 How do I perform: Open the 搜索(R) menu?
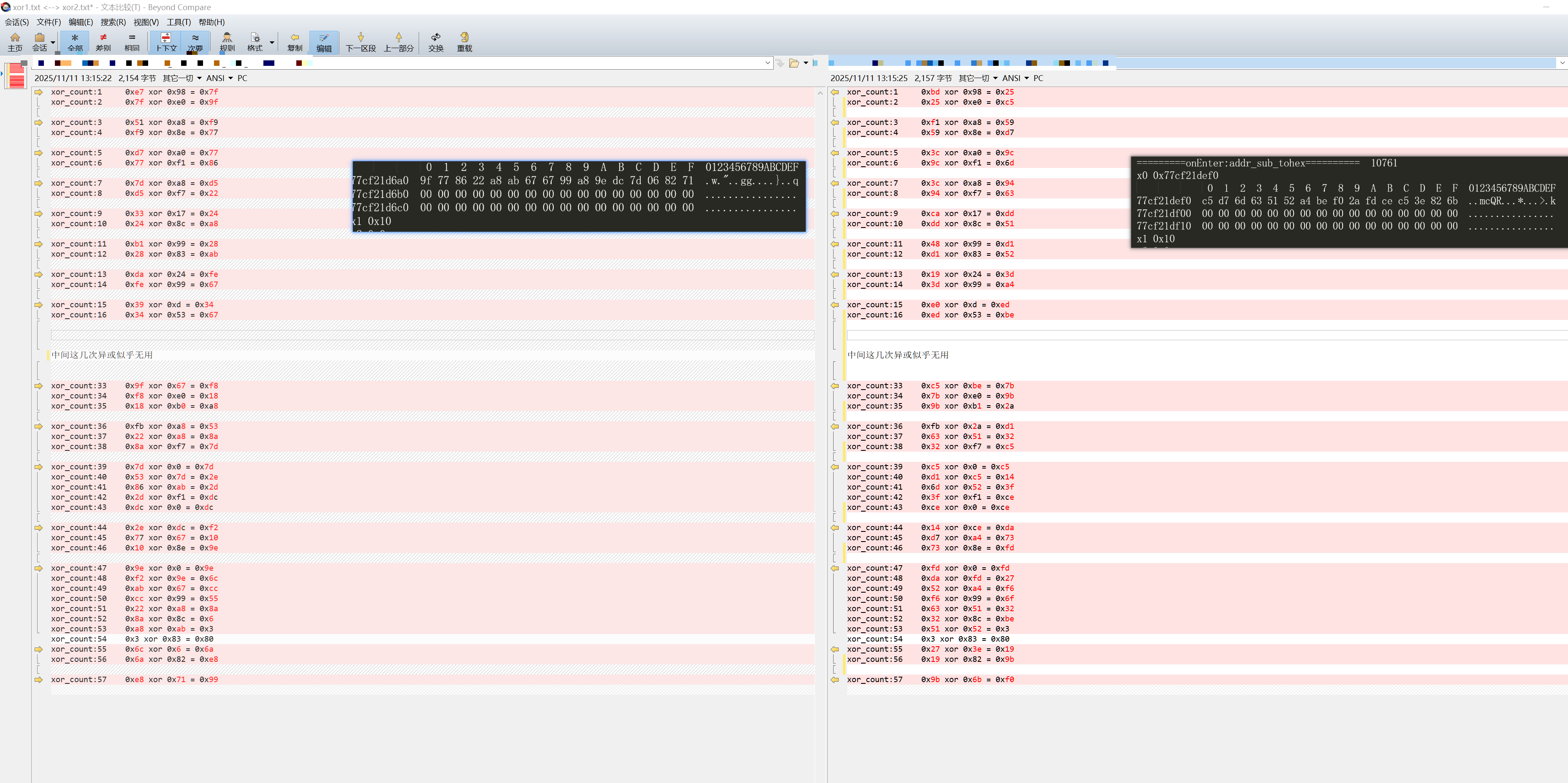pyautogui.click(x=113, y=22)
